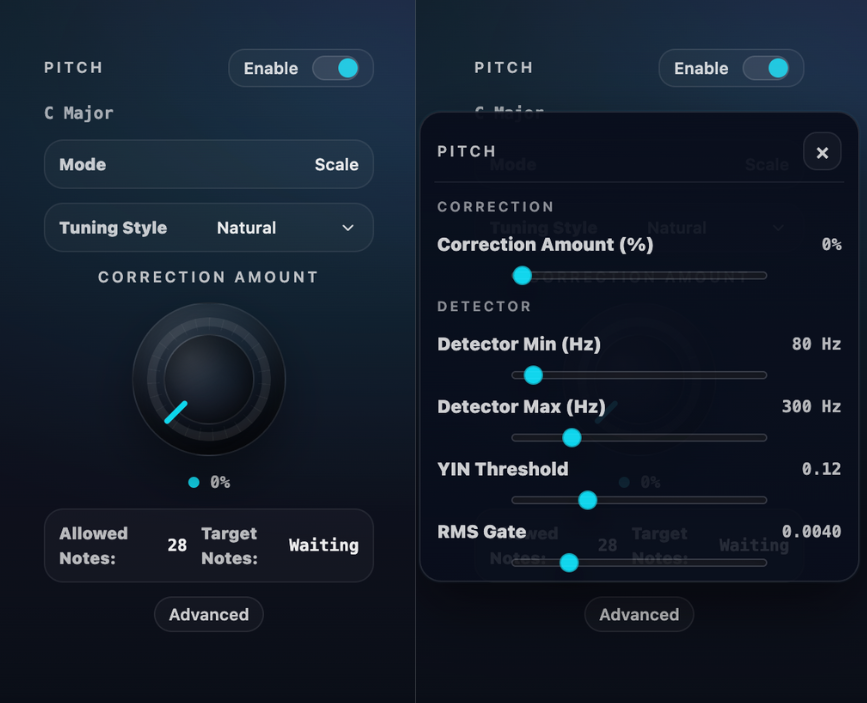Click the Target Notes field showing Waiting
Image resolution: width=867 pixels, height=703 pixels.
323,545
